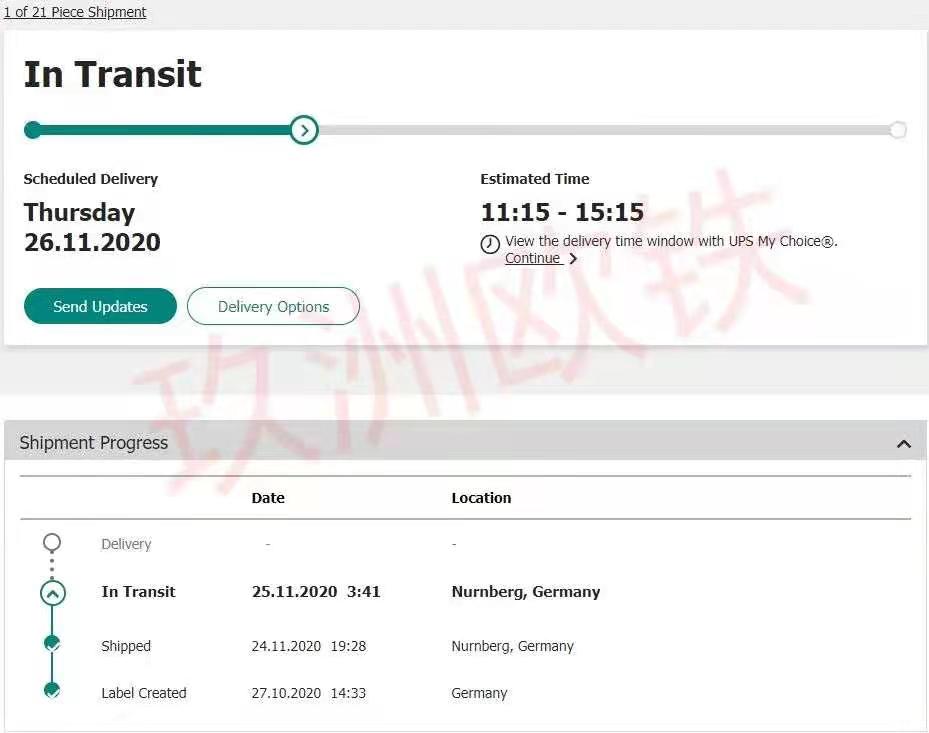
Task: Click the empty Delivery status circle
Action: (52, 543)
